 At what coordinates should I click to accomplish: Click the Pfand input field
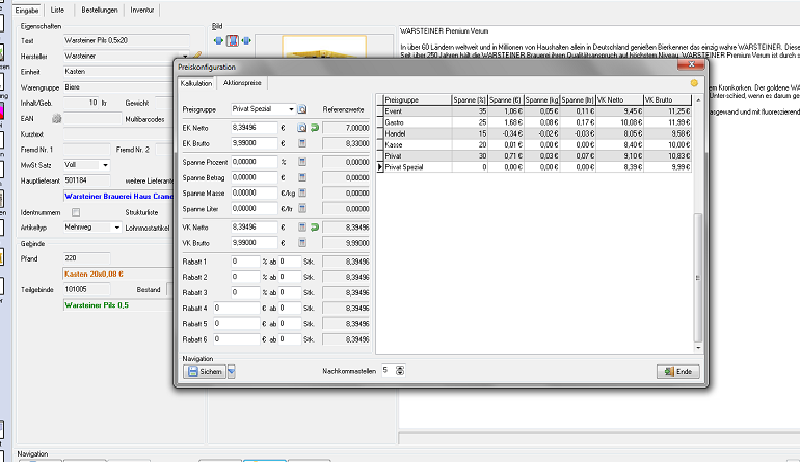[86, 258]
